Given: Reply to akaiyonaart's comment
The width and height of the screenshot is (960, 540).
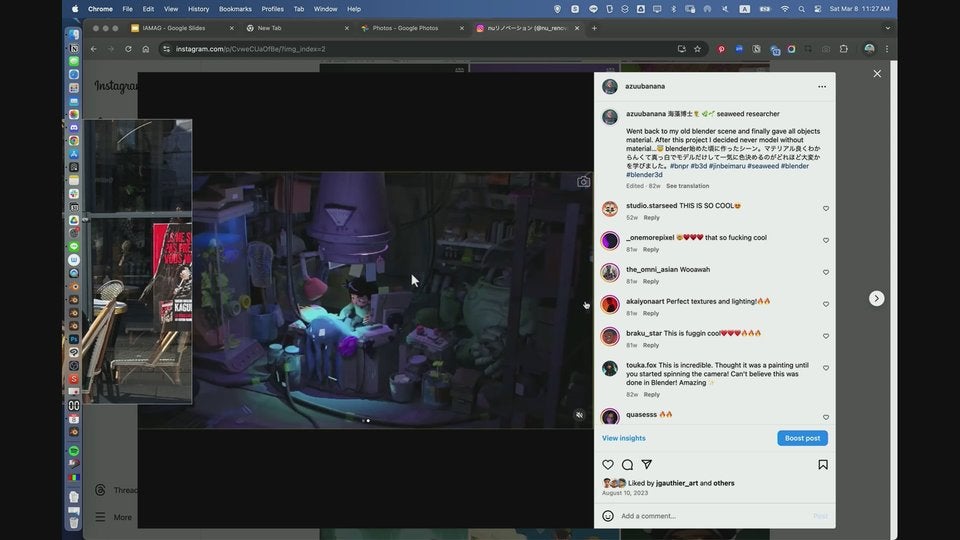Looking at the screenshot, I should pos(651,313).
